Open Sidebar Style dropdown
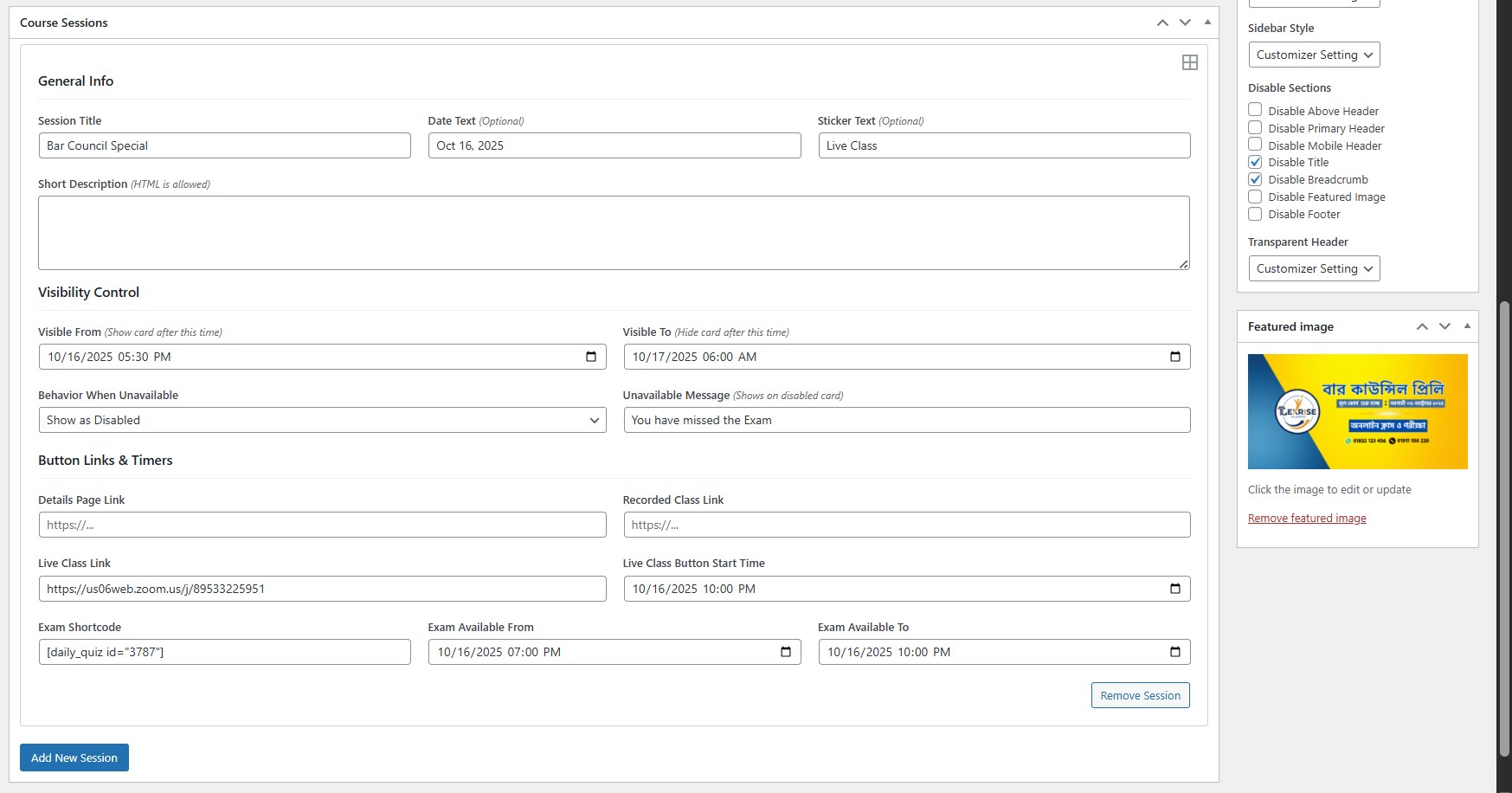The height and width of the screenshot is (793, 1512). [x=1314, y=55]
